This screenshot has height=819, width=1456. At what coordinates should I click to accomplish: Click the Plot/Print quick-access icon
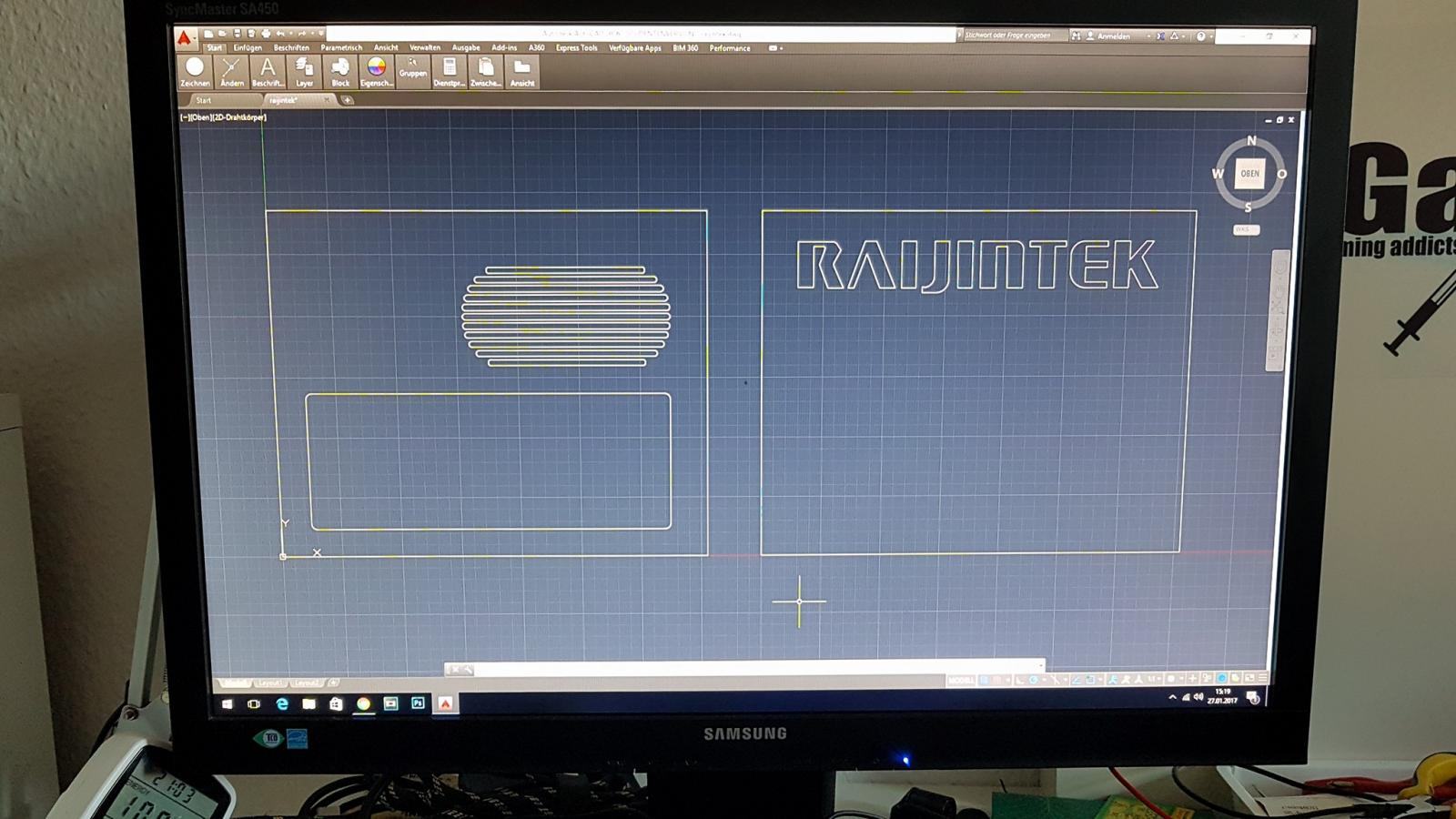pyautogui.click(x=266, y=34)
